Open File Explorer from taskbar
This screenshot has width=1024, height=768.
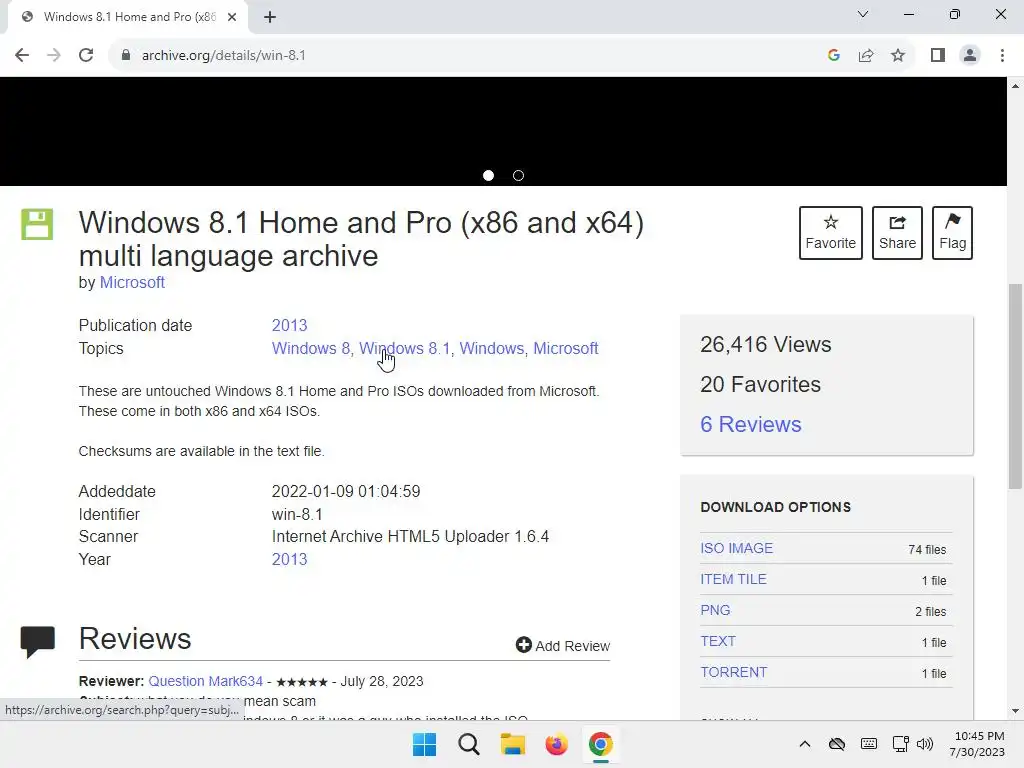pyautogui.click(x=513, y=744)
